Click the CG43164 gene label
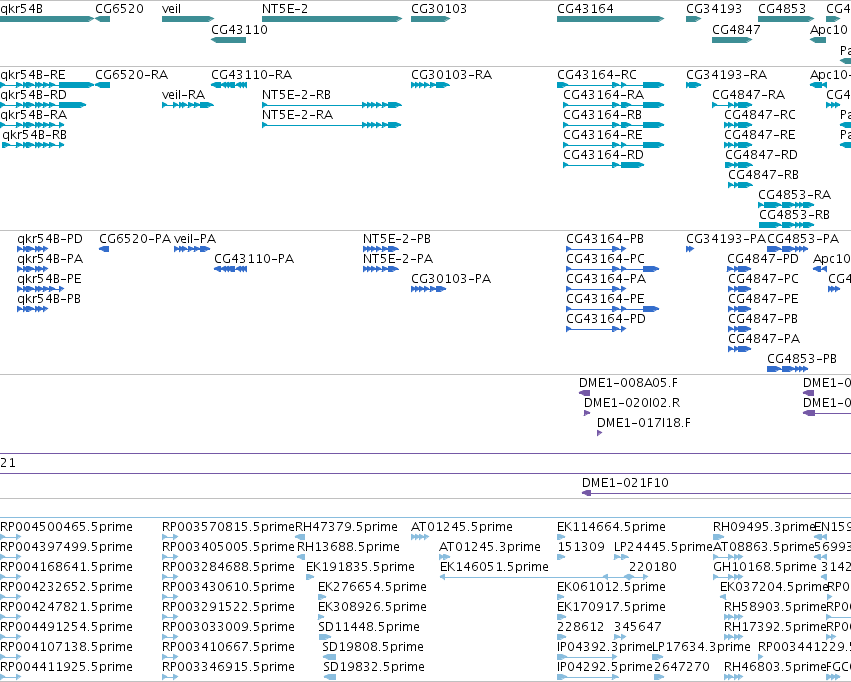Viewport: 851px width, 682px height. [x=585, y=9]
